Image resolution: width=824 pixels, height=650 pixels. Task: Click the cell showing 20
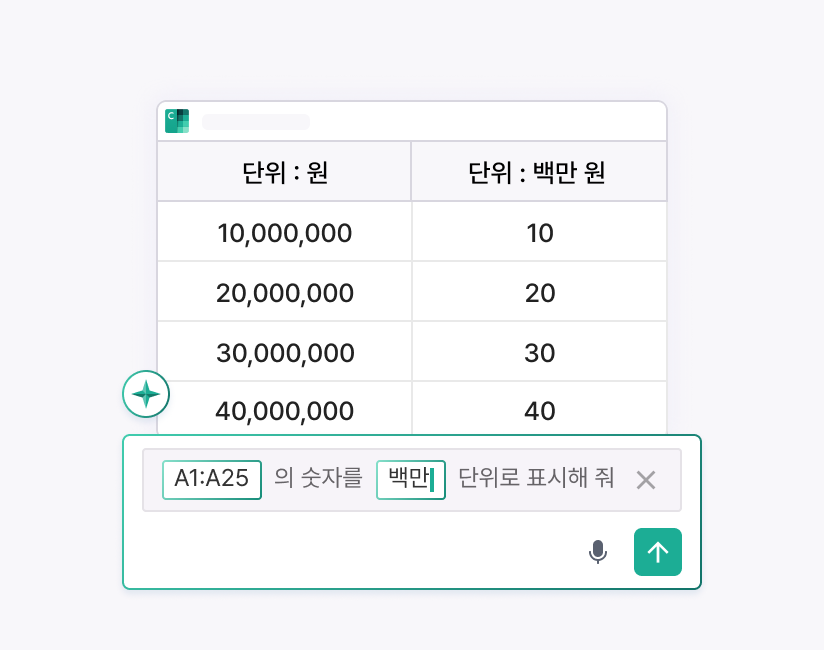tap(539, 291)
